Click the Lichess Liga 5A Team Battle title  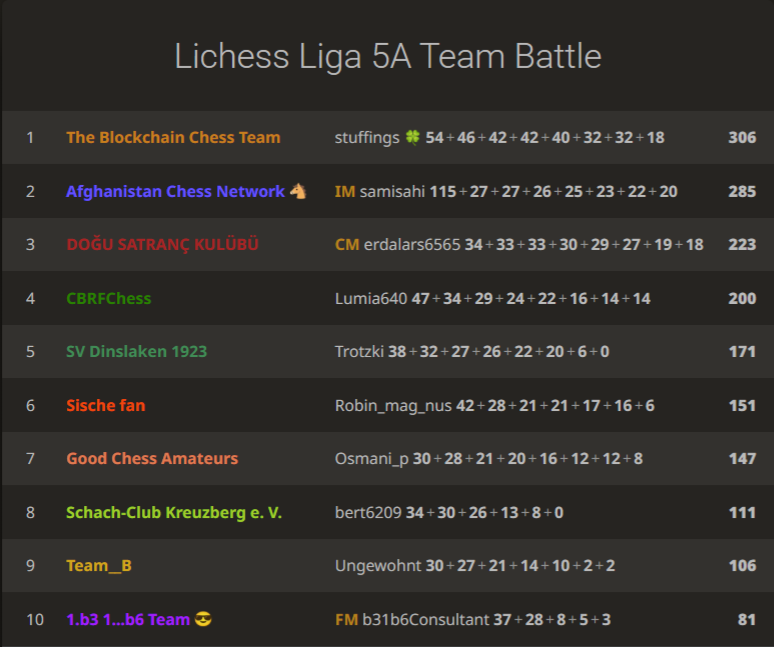coord(388,56)
